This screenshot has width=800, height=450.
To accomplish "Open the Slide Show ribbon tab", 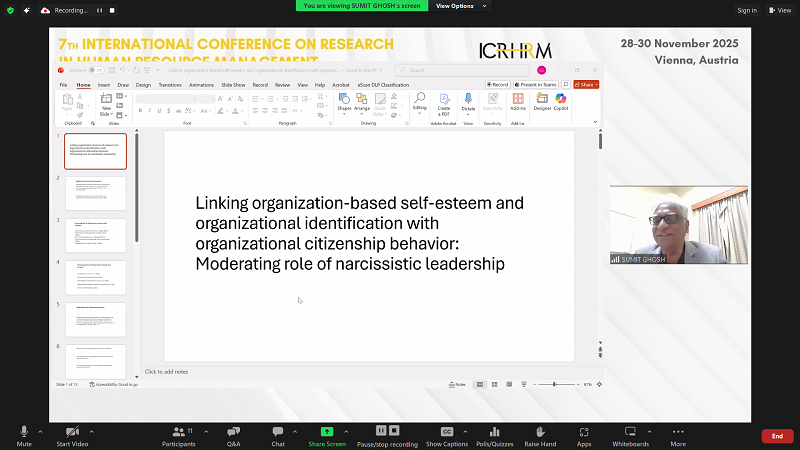I will tap(233, 85).
